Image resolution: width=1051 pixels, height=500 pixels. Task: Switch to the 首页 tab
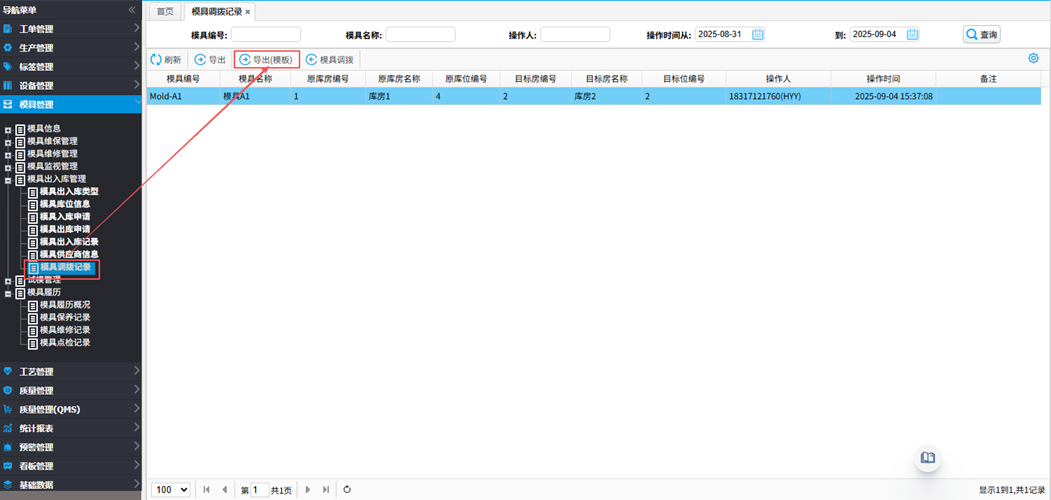tap(165, 12)
